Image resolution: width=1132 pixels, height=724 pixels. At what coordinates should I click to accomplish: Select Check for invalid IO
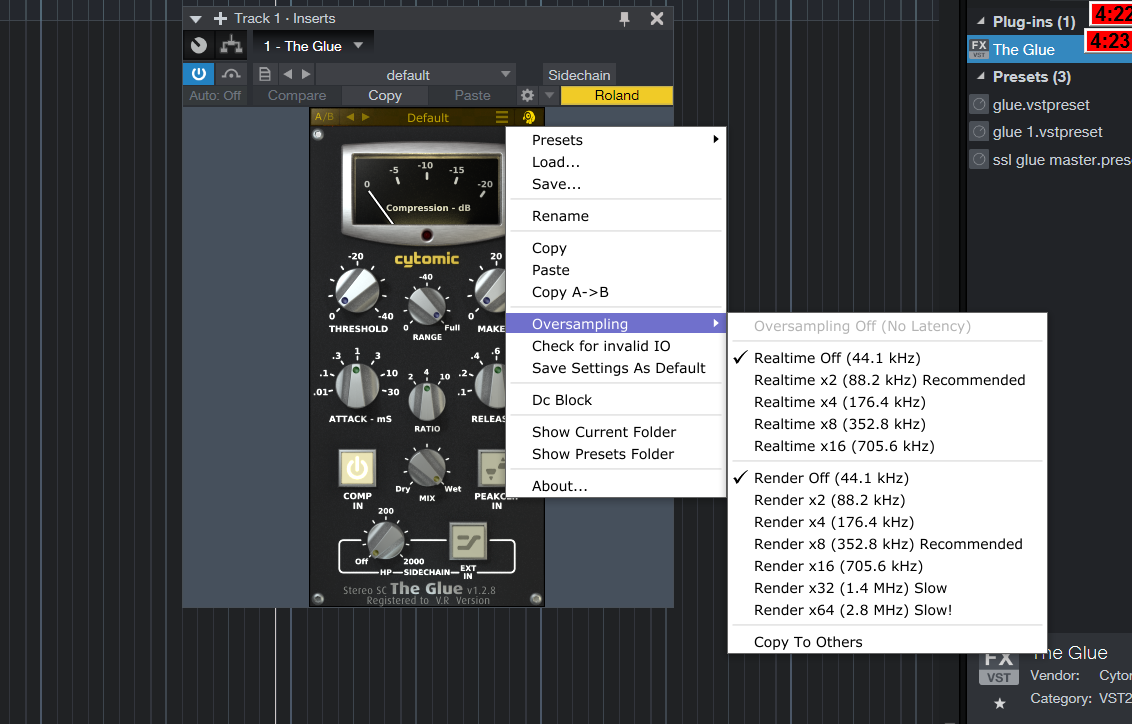616,346
